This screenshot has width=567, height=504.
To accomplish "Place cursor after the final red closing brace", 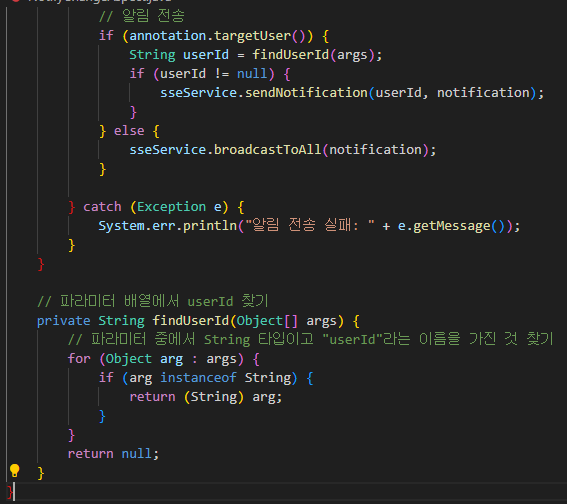I will (14, 492).
